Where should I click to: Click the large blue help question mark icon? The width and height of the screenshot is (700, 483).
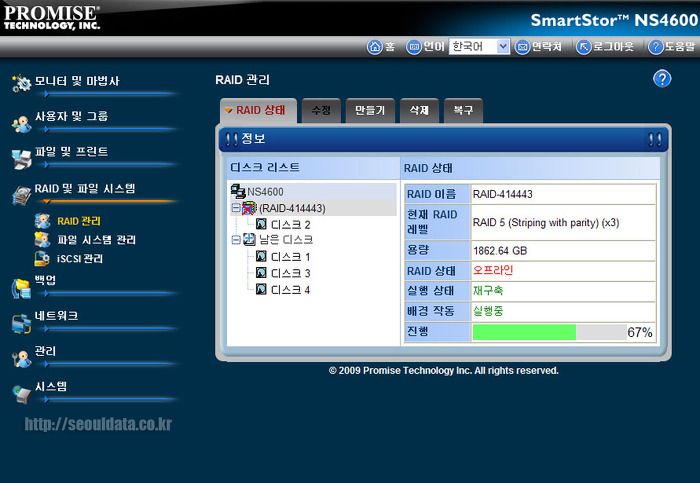(x=662, y=79)
